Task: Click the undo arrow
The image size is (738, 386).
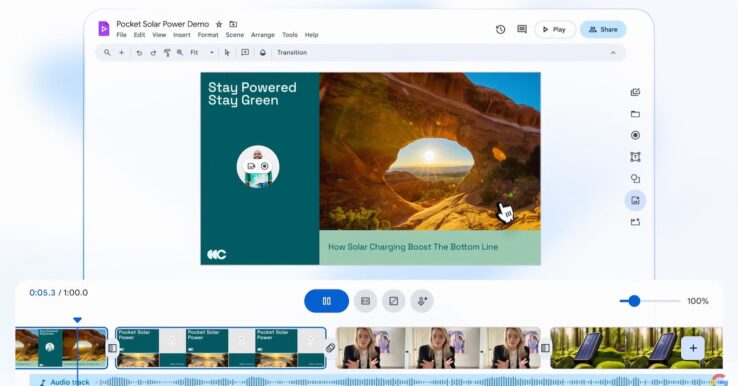Action: point(139,53)
